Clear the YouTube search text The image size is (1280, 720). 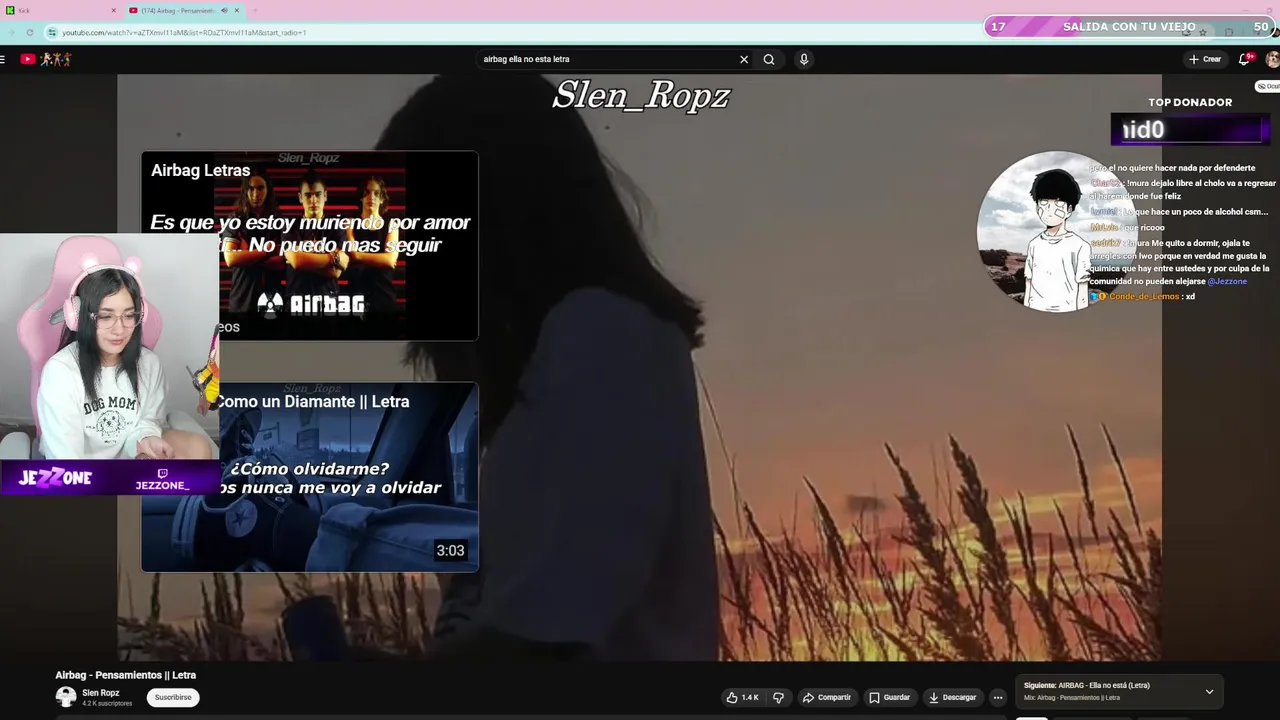pyautogui.click(x=744, y=59)
